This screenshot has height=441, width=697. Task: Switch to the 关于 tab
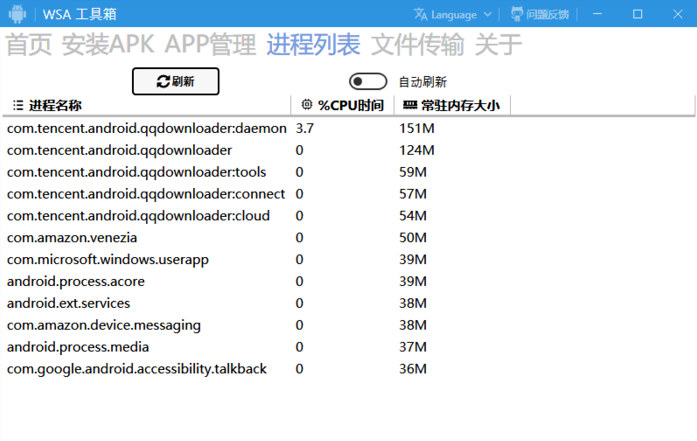498,45
